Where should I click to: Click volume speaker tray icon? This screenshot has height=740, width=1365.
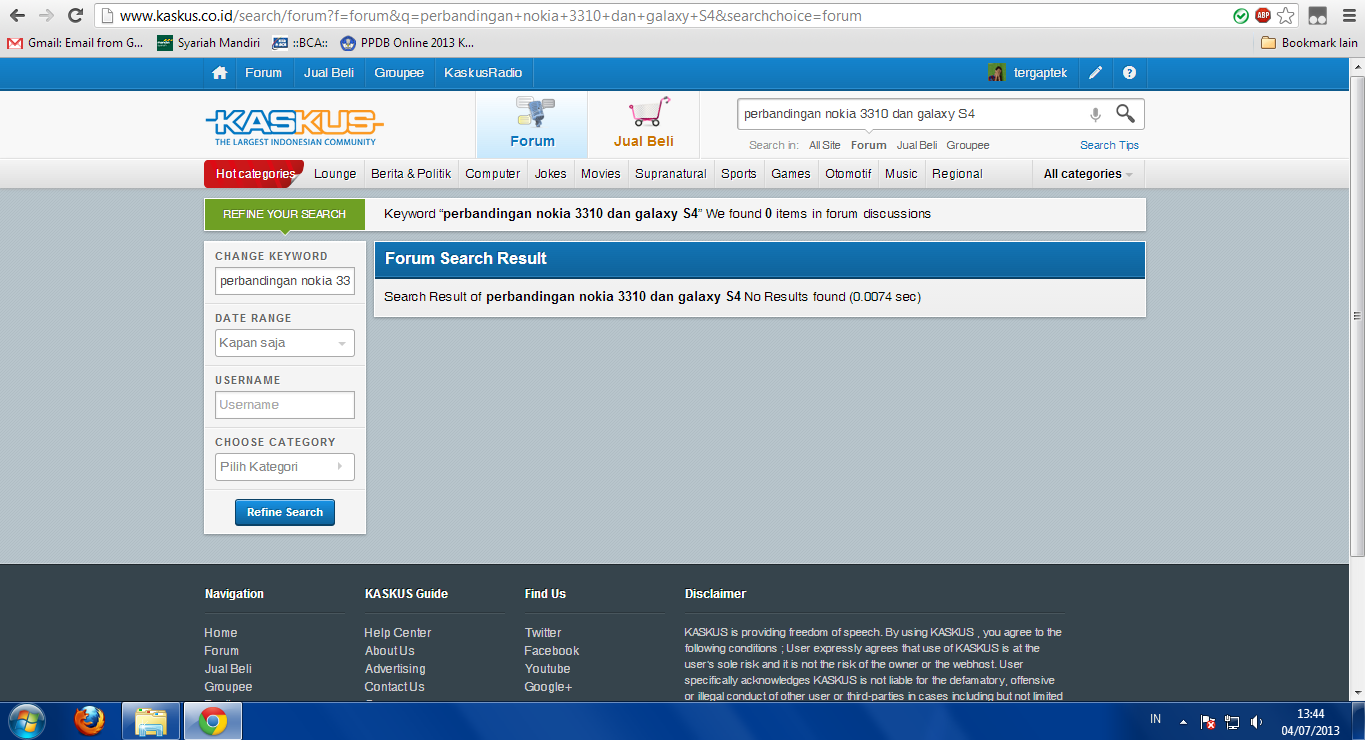click(1256, 721)
